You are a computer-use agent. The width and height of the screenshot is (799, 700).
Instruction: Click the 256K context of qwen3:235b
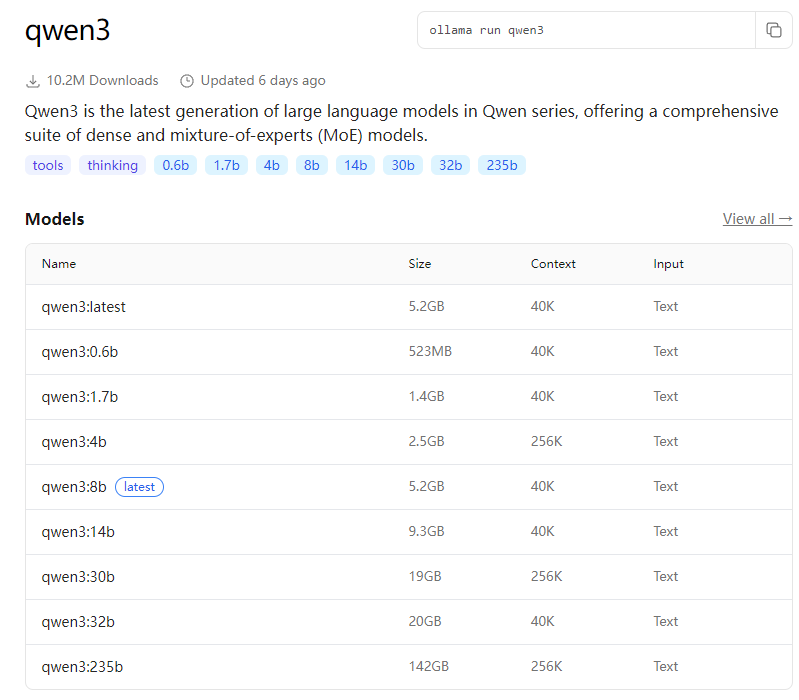547,666
